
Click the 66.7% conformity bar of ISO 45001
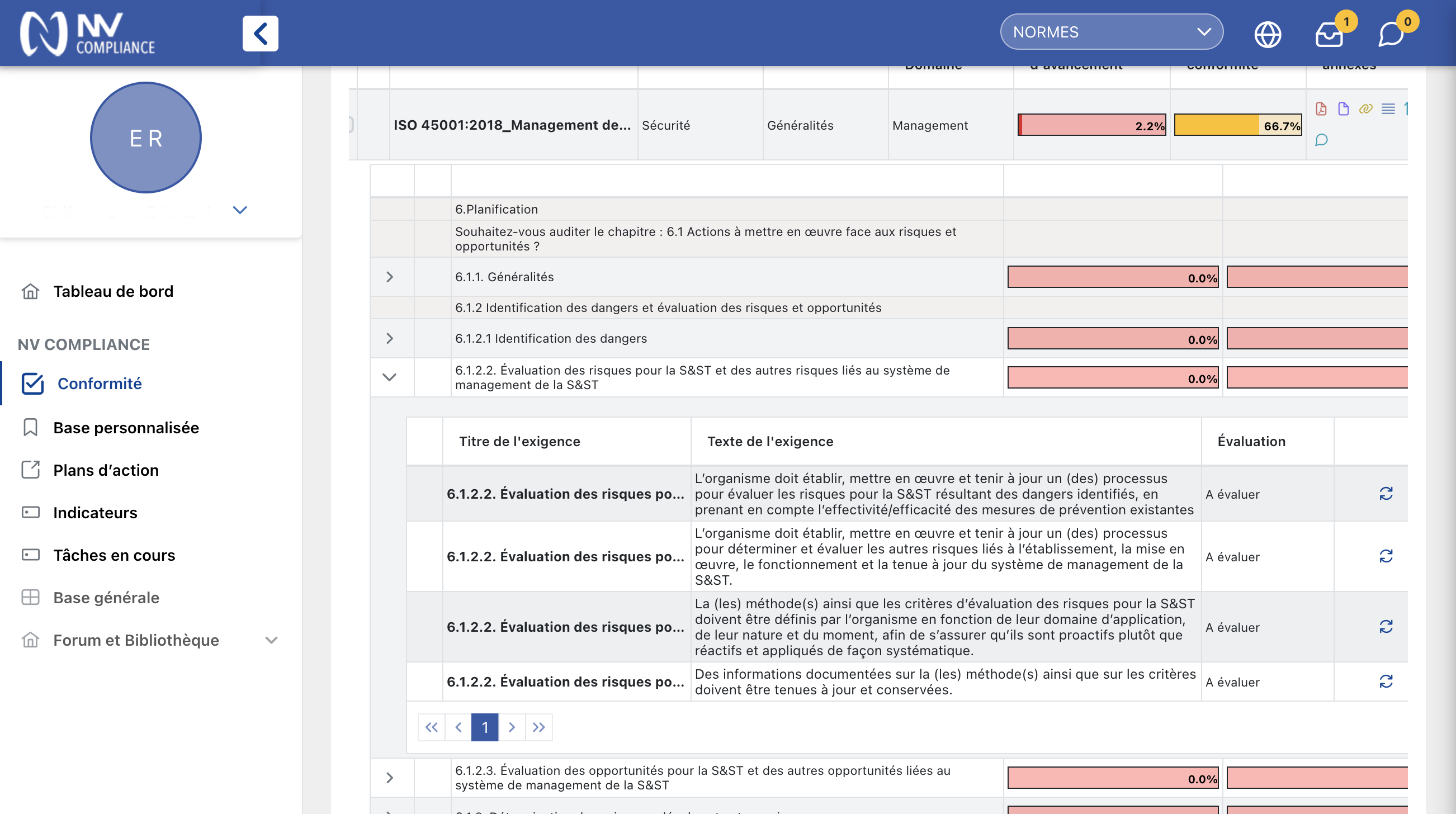pos(1238,125)
